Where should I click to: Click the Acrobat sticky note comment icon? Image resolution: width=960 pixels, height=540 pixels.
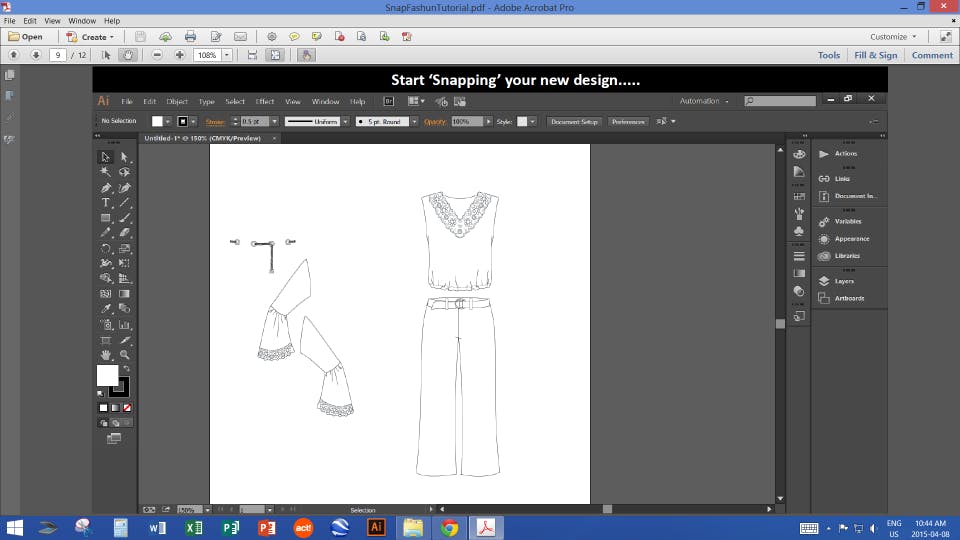[294, 37]
